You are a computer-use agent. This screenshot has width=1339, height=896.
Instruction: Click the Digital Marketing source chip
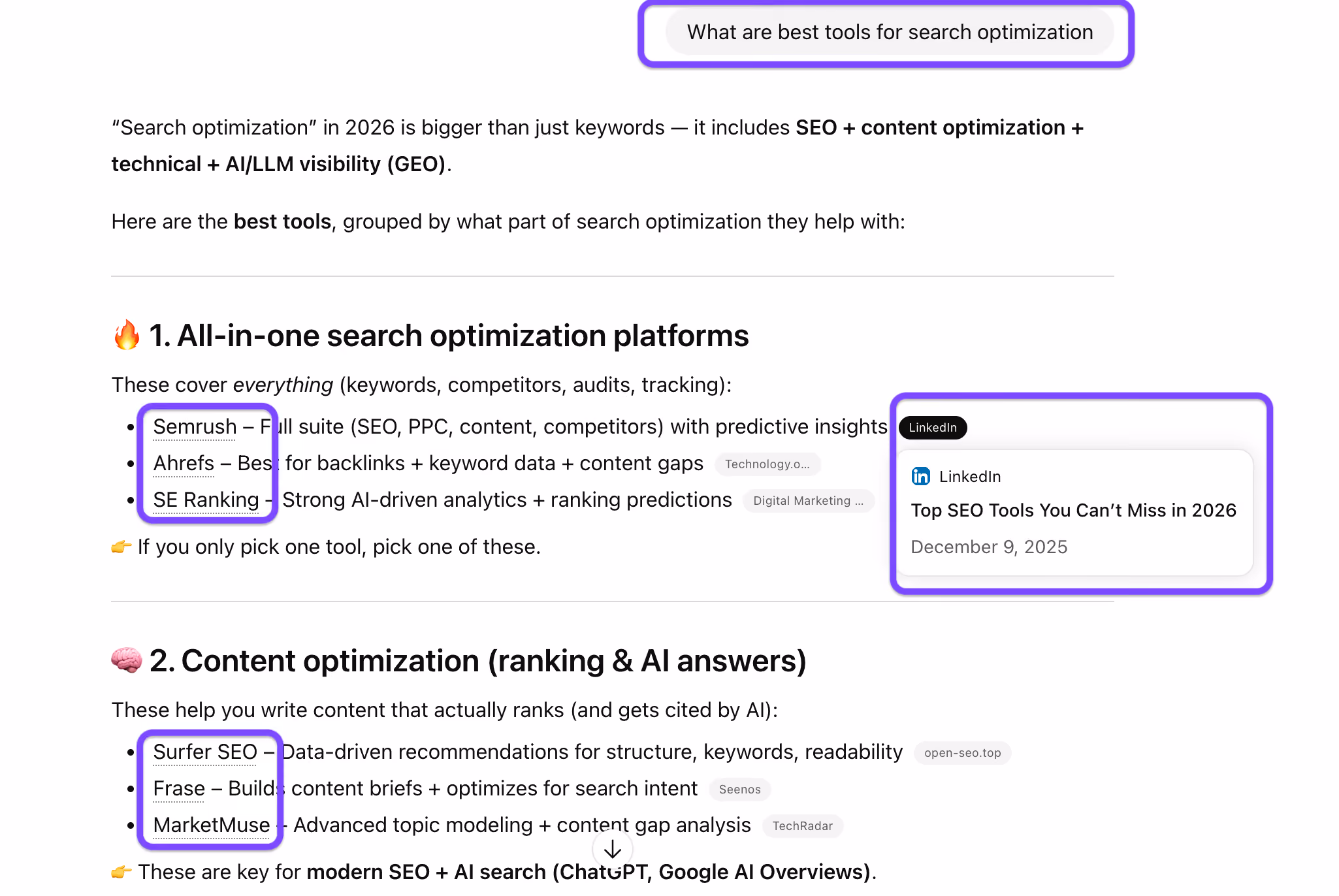(809, 500)
